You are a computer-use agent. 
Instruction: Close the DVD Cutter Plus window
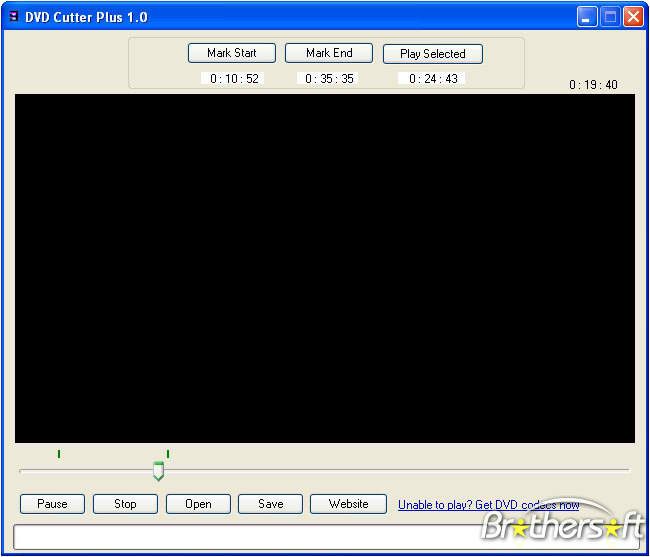point(633,17)
